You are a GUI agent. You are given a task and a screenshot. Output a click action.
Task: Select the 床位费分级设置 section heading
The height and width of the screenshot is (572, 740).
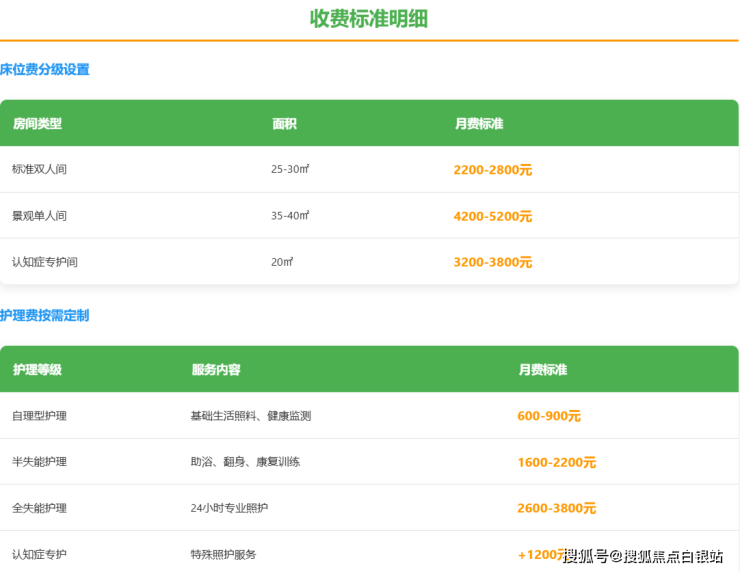point(45,70)
